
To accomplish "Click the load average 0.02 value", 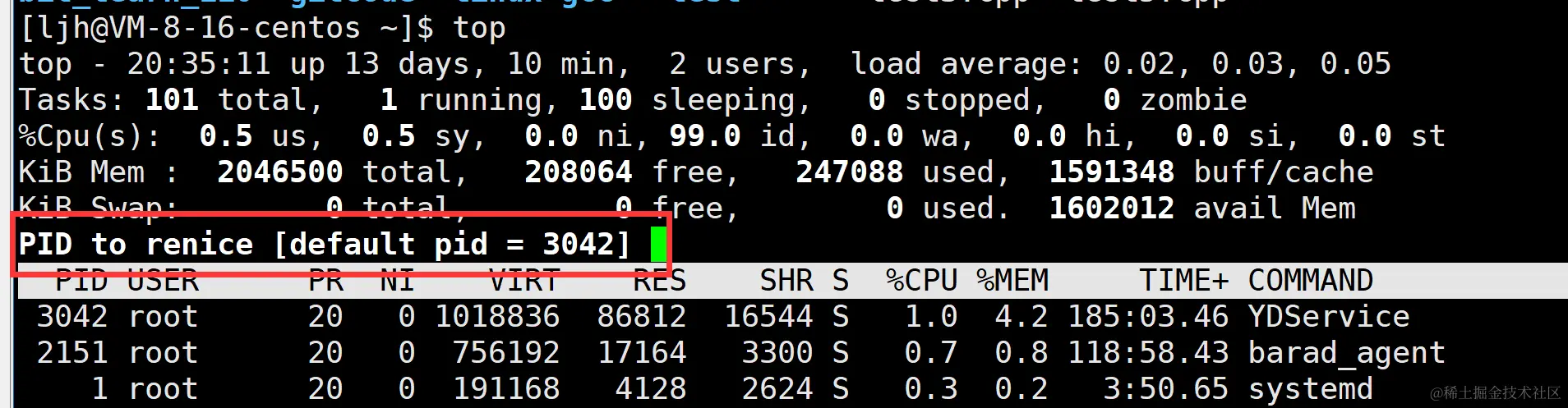I will (x=1139, y=64).
